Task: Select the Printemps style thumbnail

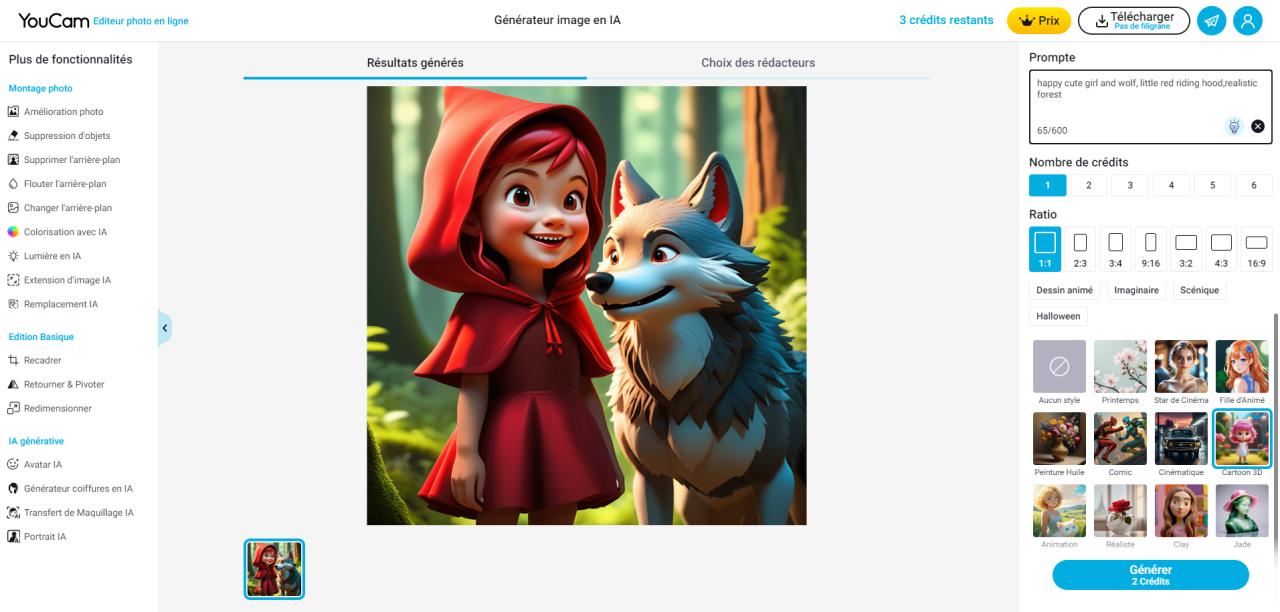Action: pyautogui.click(x=1120, y=366)
